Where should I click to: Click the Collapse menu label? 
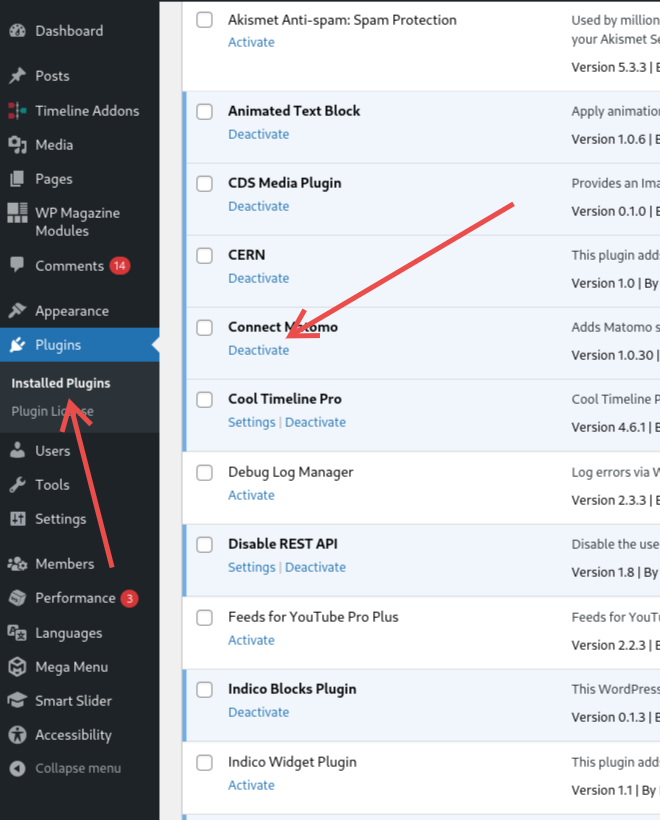[x=78, y=768]
